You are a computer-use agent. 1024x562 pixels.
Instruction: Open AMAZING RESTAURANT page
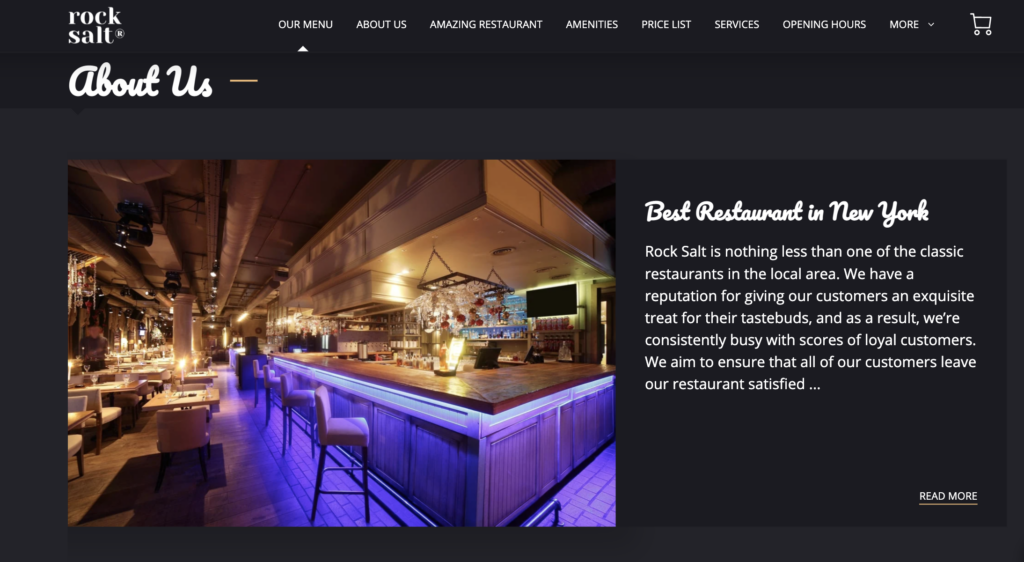coord(486,25)
